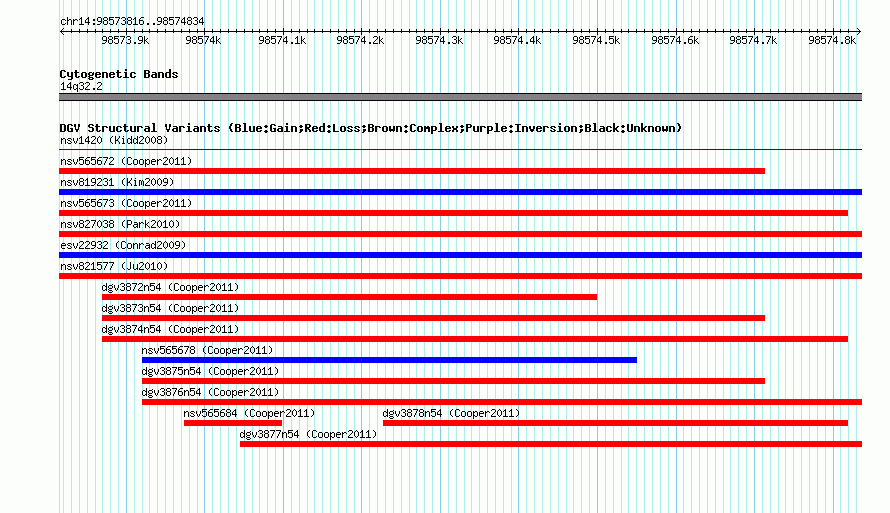This screenshot has width=890, height=513.
Task: Click the 14q32.2 cytogenetic band bar
Action: [460, 97]
